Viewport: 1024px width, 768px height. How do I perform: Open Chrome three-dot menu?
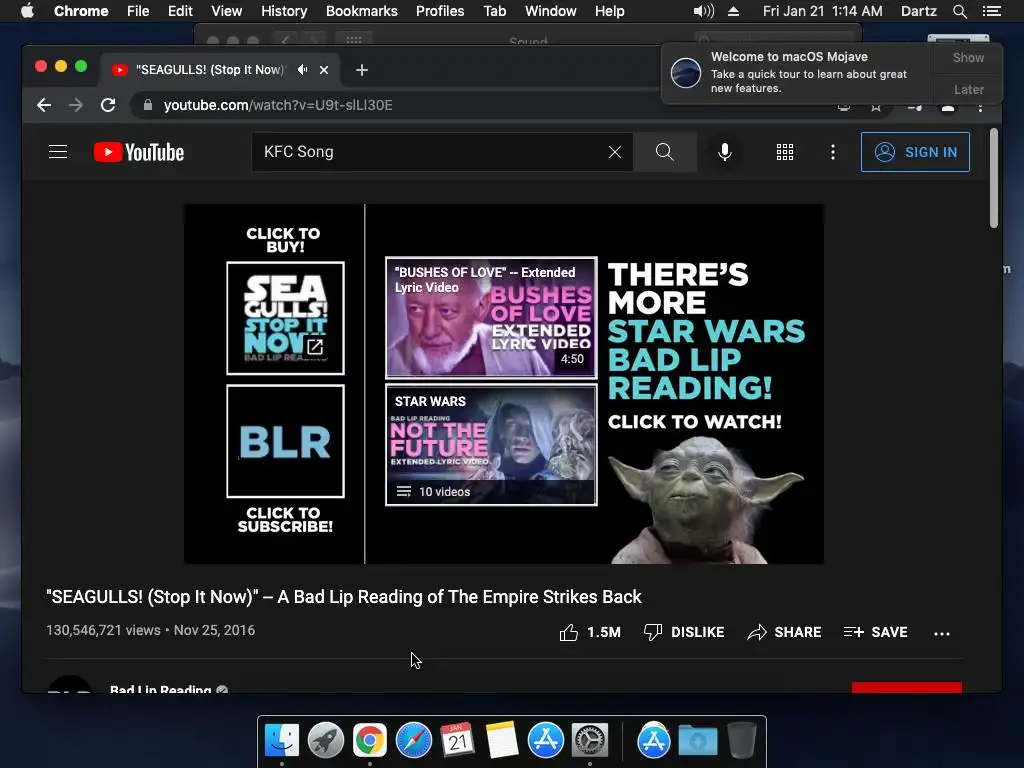[x=980, y=106]
